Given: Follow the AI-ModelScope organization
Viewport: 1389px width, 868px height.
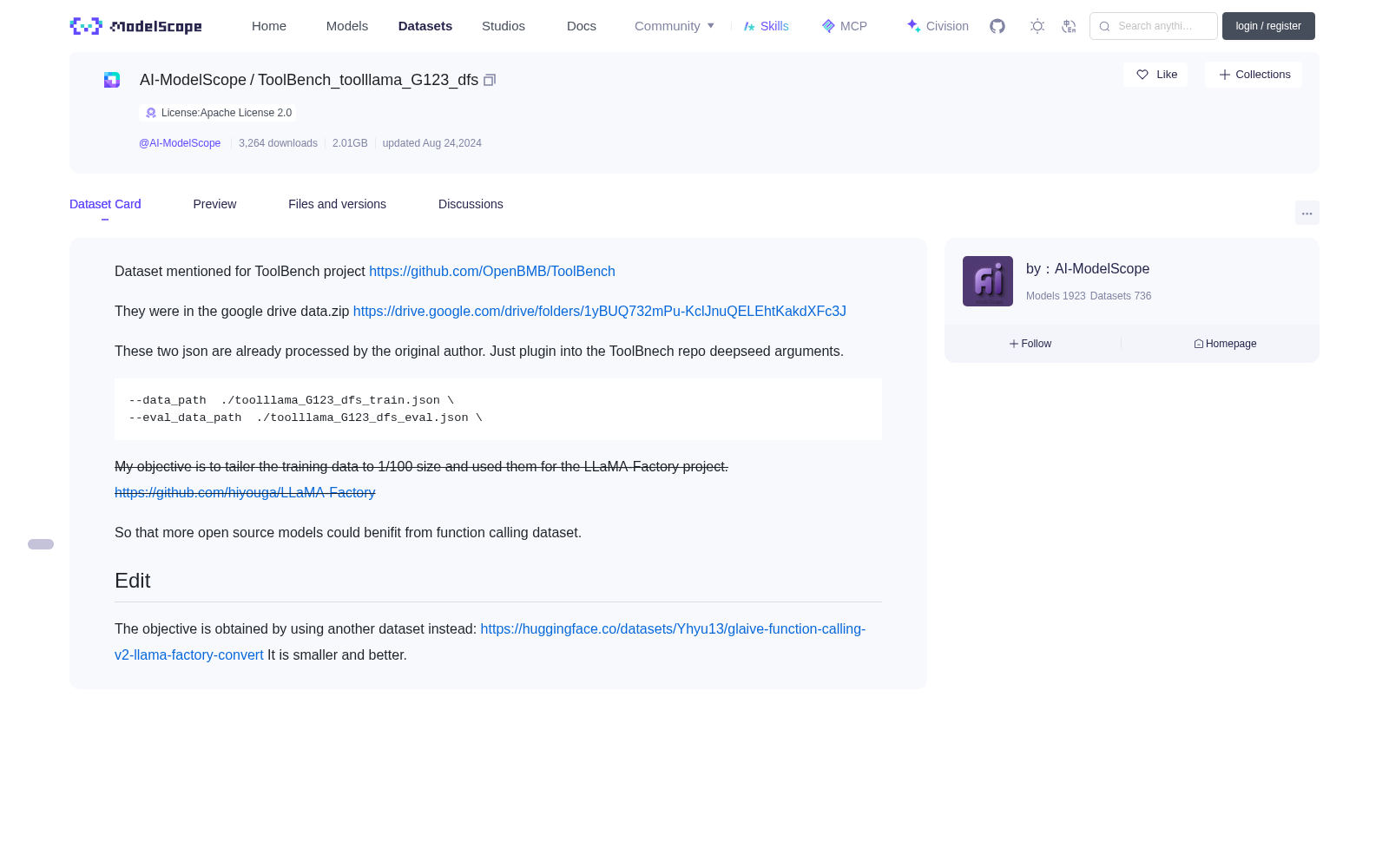Looking at the screenshot, I should (1030, 344).
